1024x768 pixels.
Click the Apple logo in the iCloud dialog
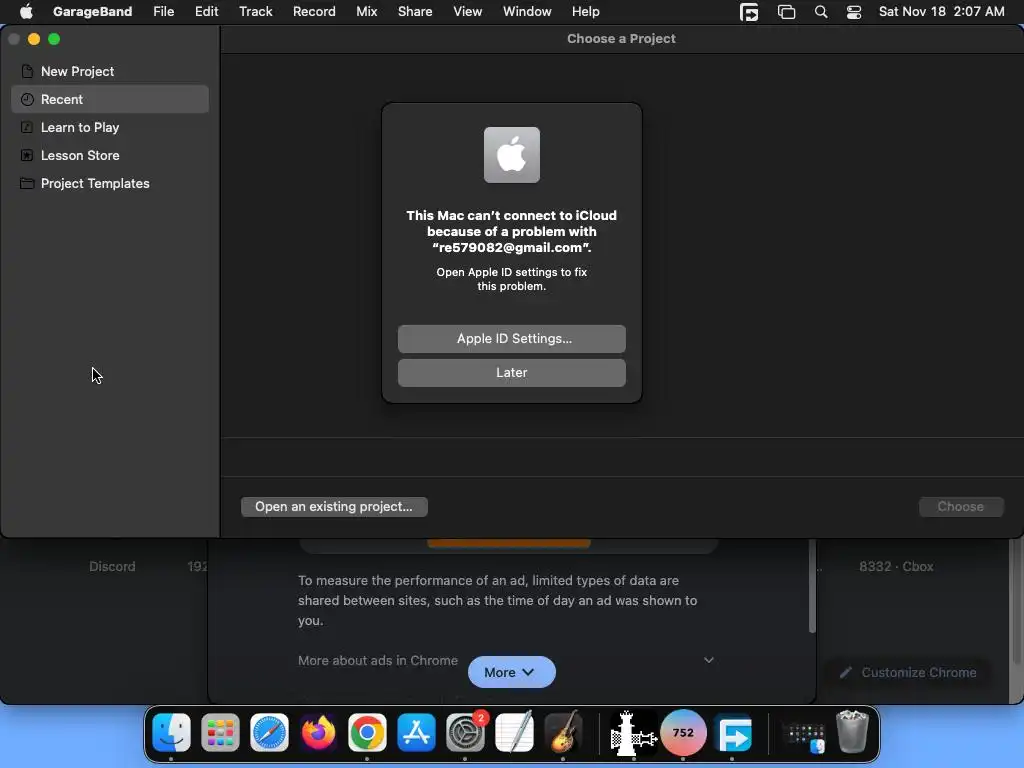(511, 155)
